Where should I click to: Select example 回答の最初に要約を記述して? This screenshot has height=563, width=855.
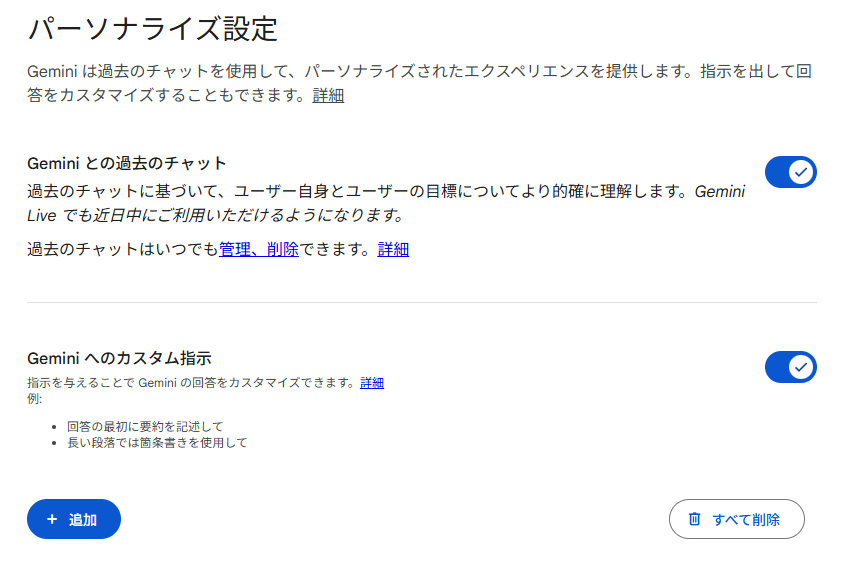coord(145,426)
